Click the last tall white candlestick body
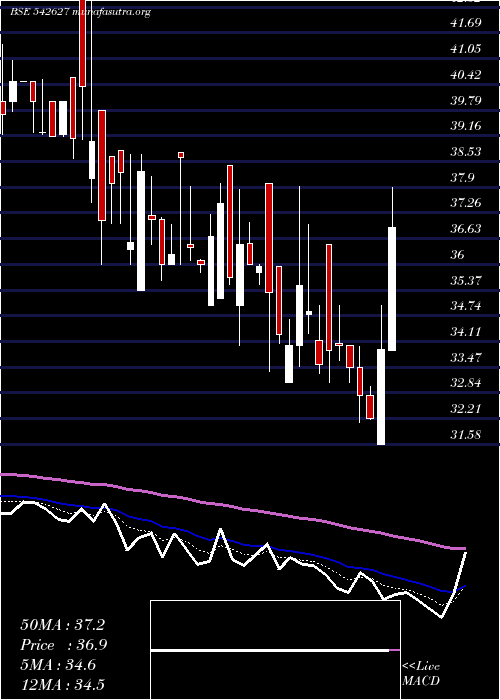500x700 pixels. [392, 289]
